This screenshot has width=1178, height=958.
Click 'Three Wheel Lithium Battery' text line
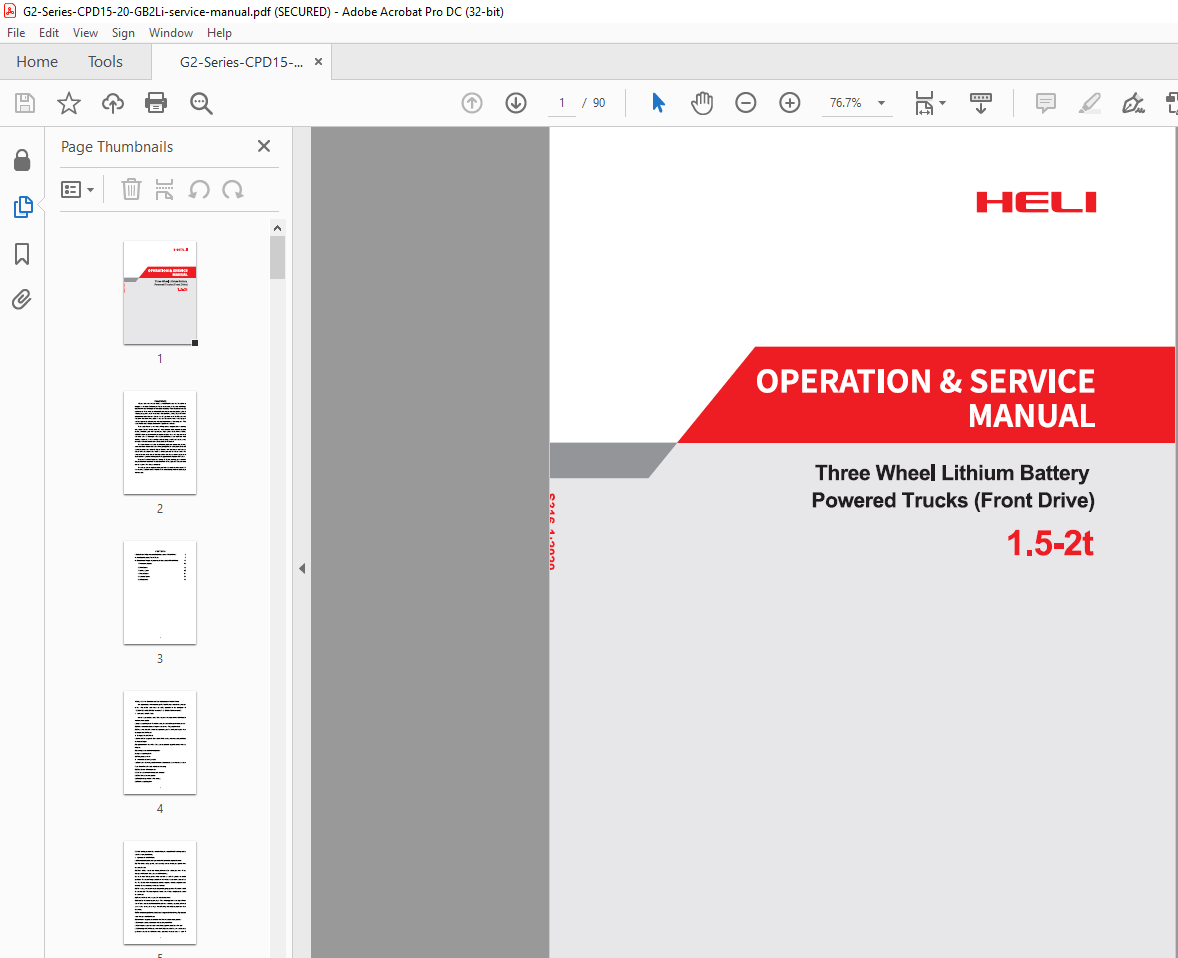(952, 473)
